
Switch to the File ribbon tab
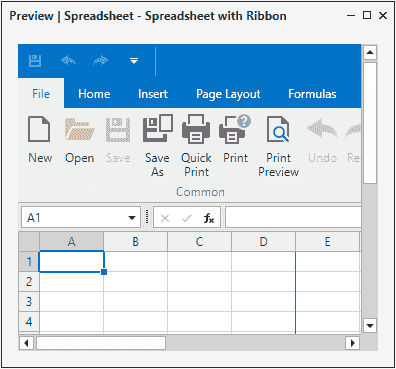[x=41, y=94]
